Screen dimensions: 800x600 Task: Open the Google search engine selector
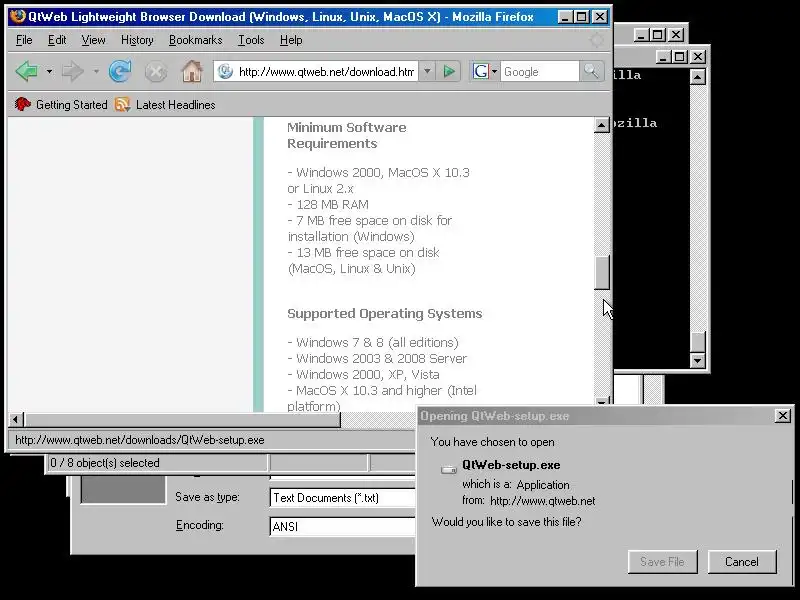[x=485, y=71]
